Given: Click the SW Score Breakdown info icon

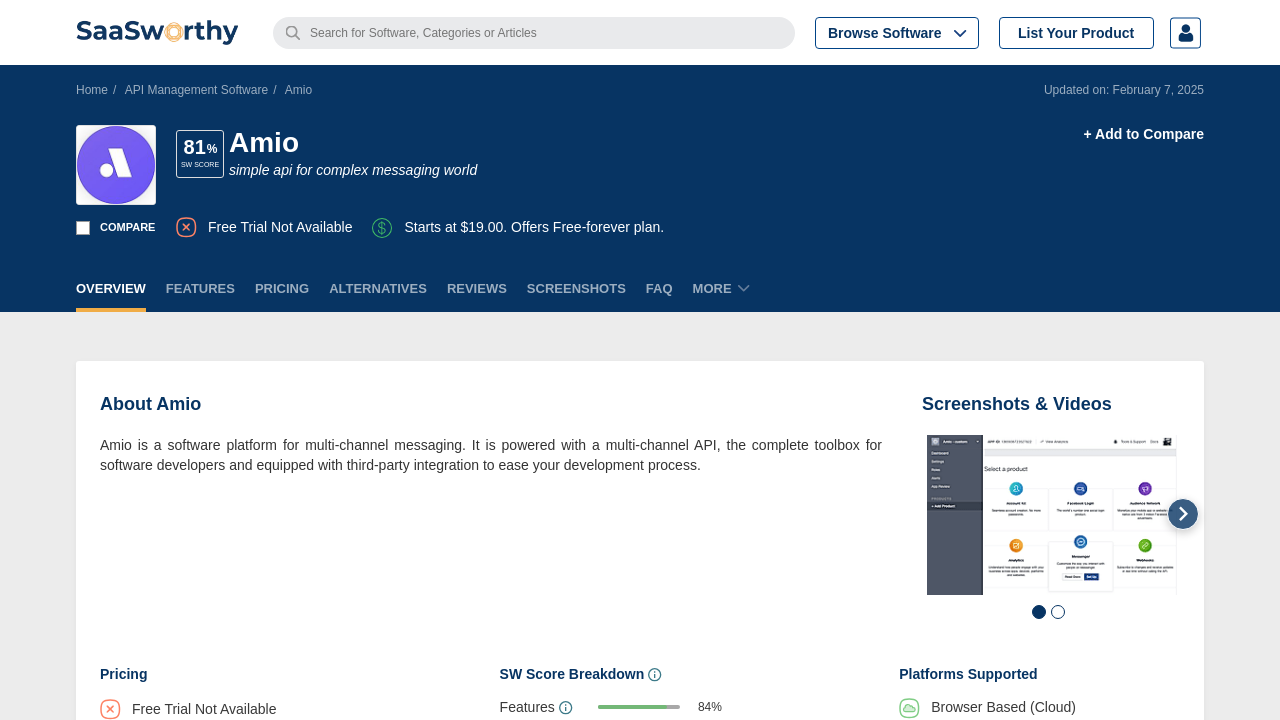Looking at the screenshot, I should [655, 675].
